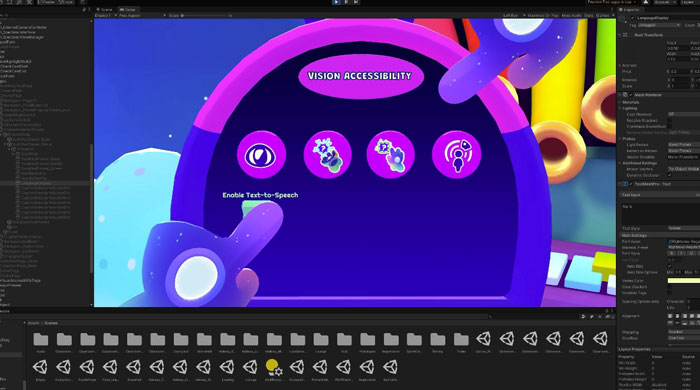
Task: Select the Trailer folder in the Project panel
Action: point(461,343)
